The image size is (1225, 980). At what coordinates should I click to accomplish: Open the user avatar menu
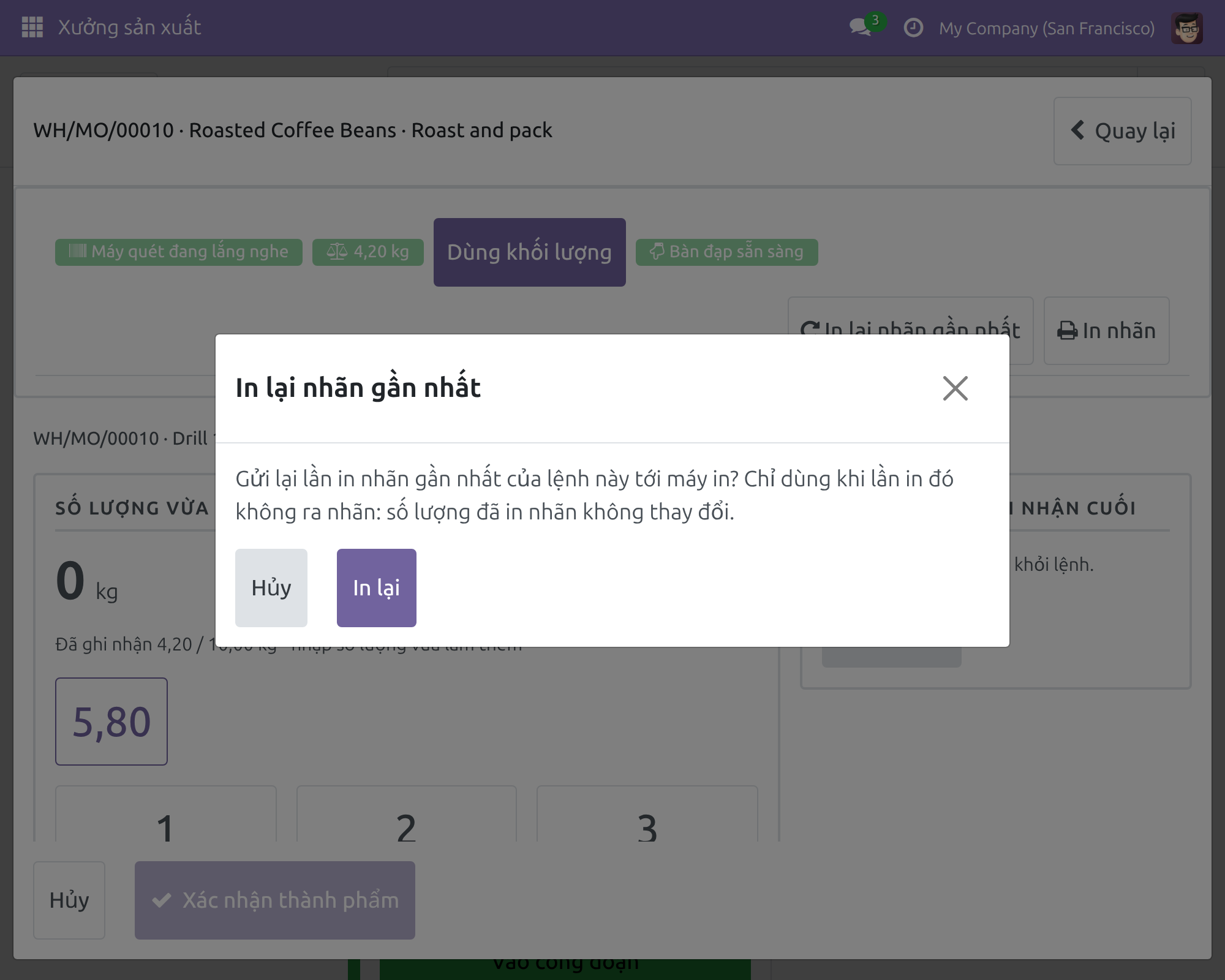(1186, 28)
